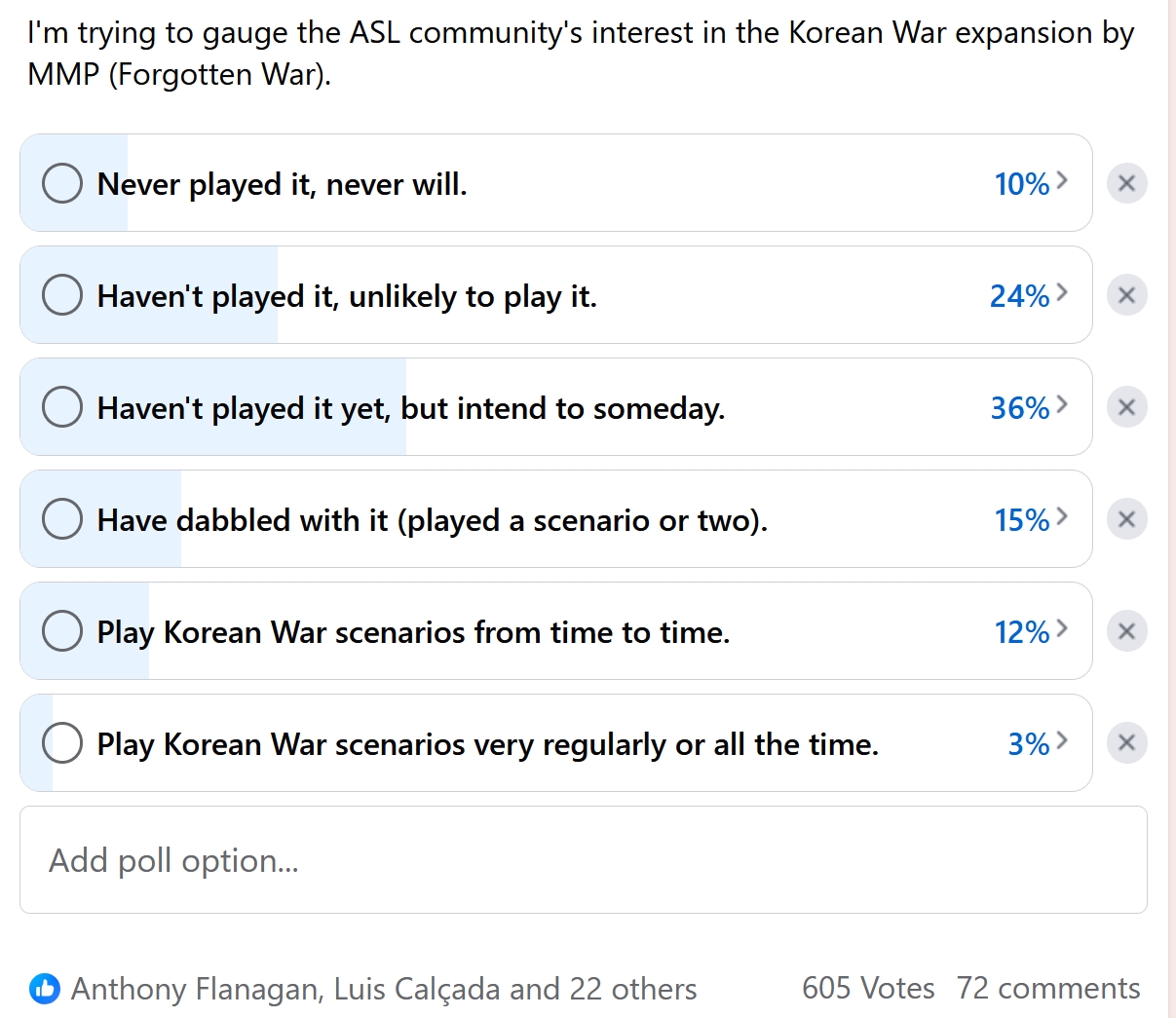This screenshot has height=1018, width=1176.
Task: Remove the "Have dabbled with it" option
Action: (x=1126, y=519)
